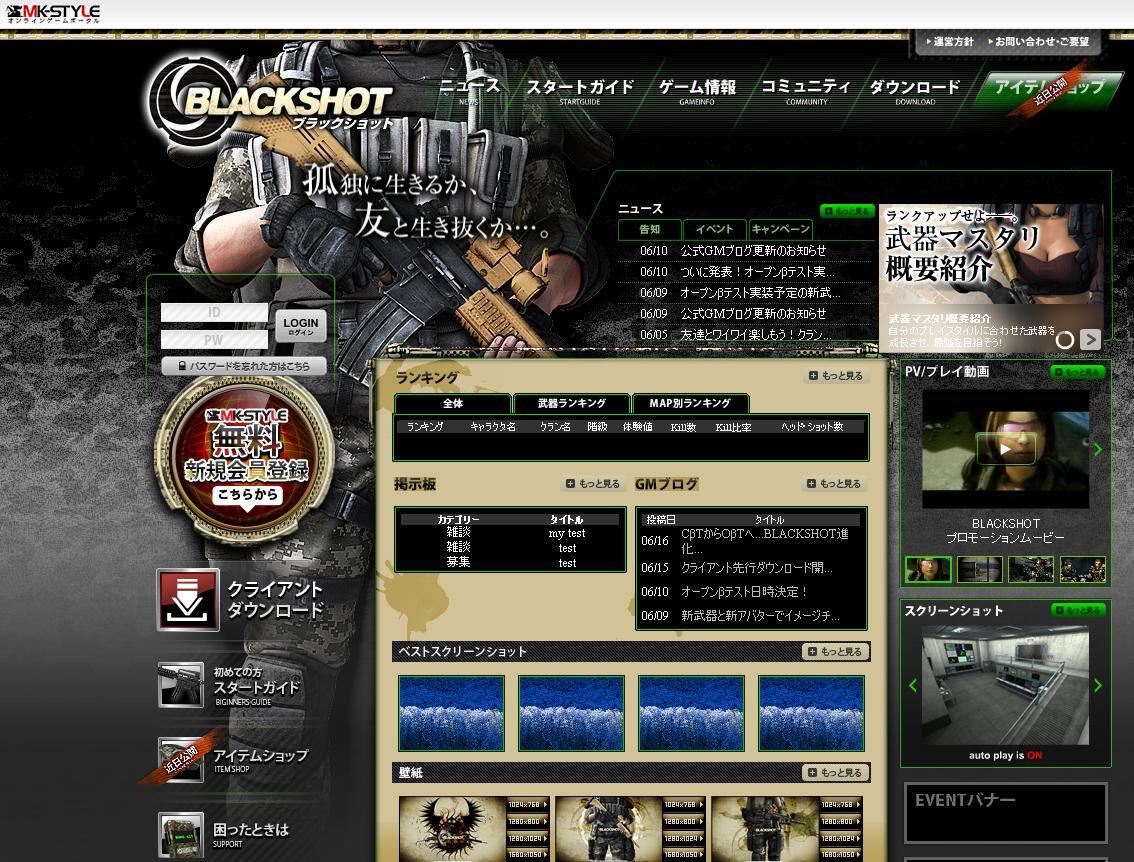1134x862 pixels.
Task: Click the next arrow on 武器マスタリ banner
Action: pyautogui.click(x=1090, y=339)
